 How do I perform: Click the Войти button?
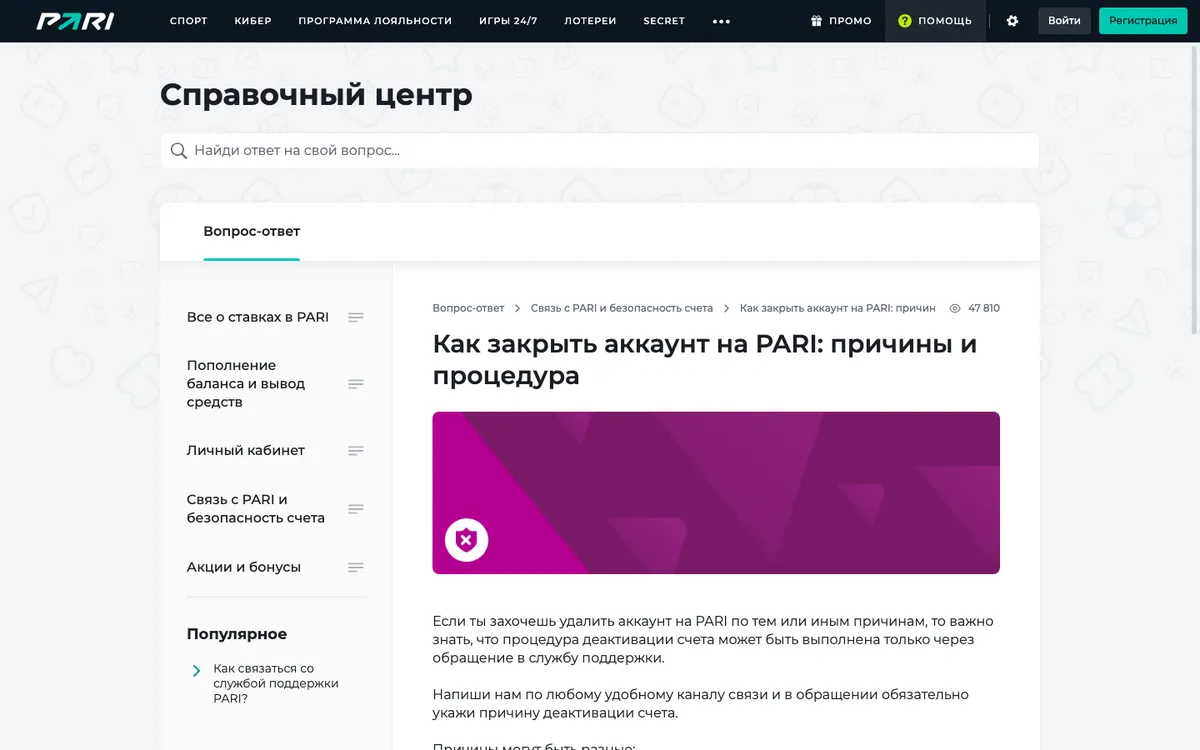tap(1064, 21)
